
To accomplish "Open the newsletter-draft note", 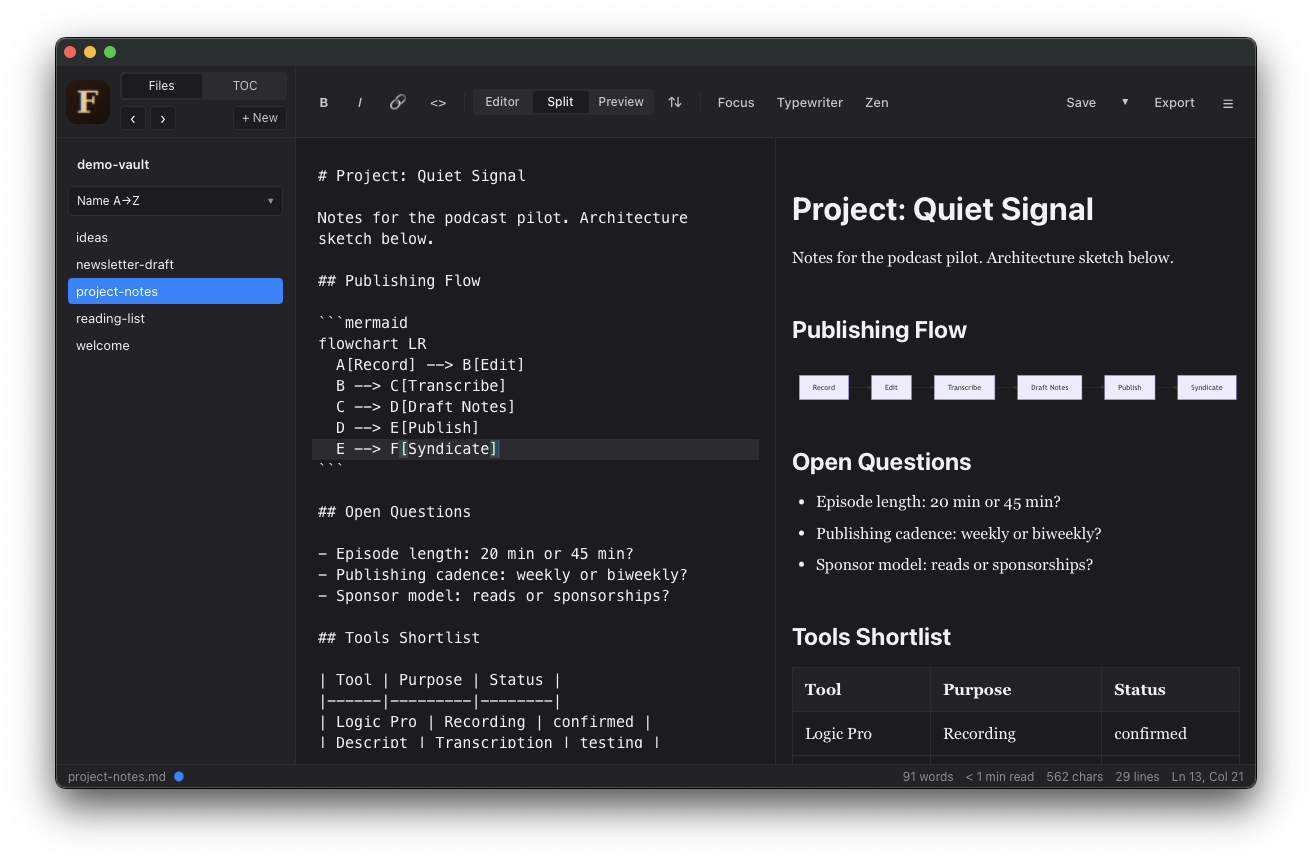I will pyautogui.click(x=175, y=264).
